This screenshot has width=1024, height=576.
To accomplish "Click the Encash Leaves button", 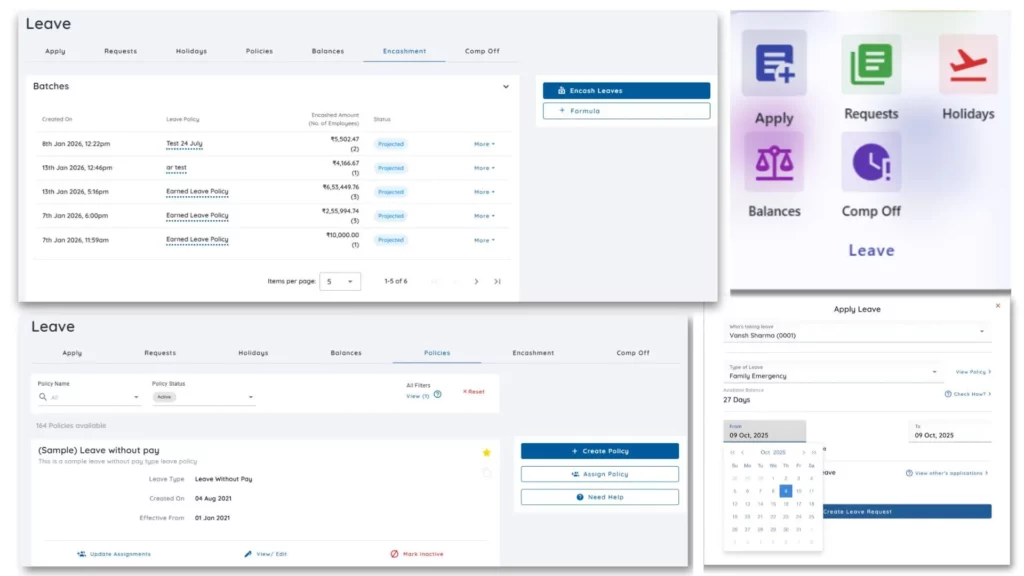I will coord(626,91).
